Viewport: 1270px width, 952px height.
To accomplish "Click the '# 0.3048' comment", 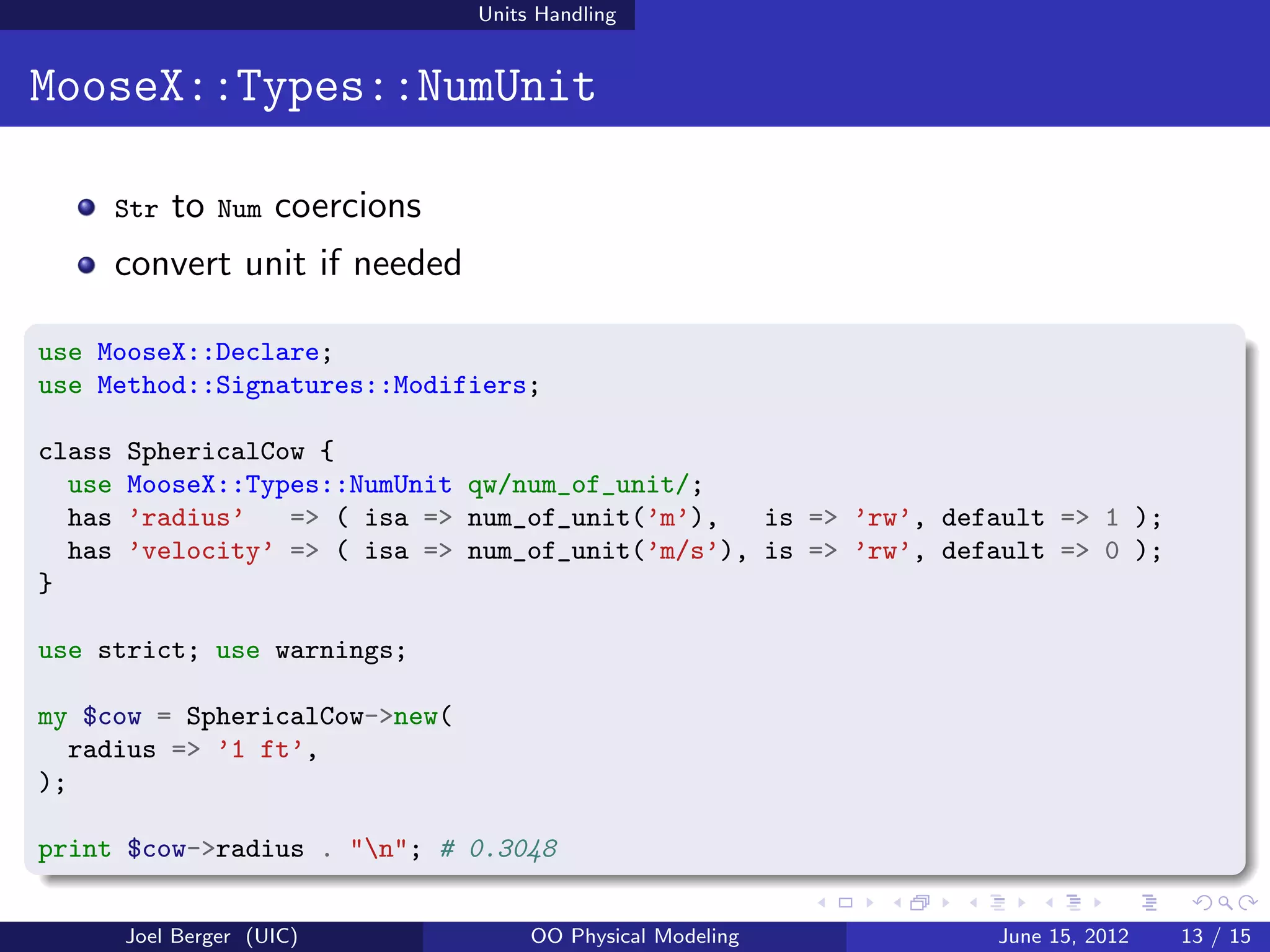I will [499, 849].
